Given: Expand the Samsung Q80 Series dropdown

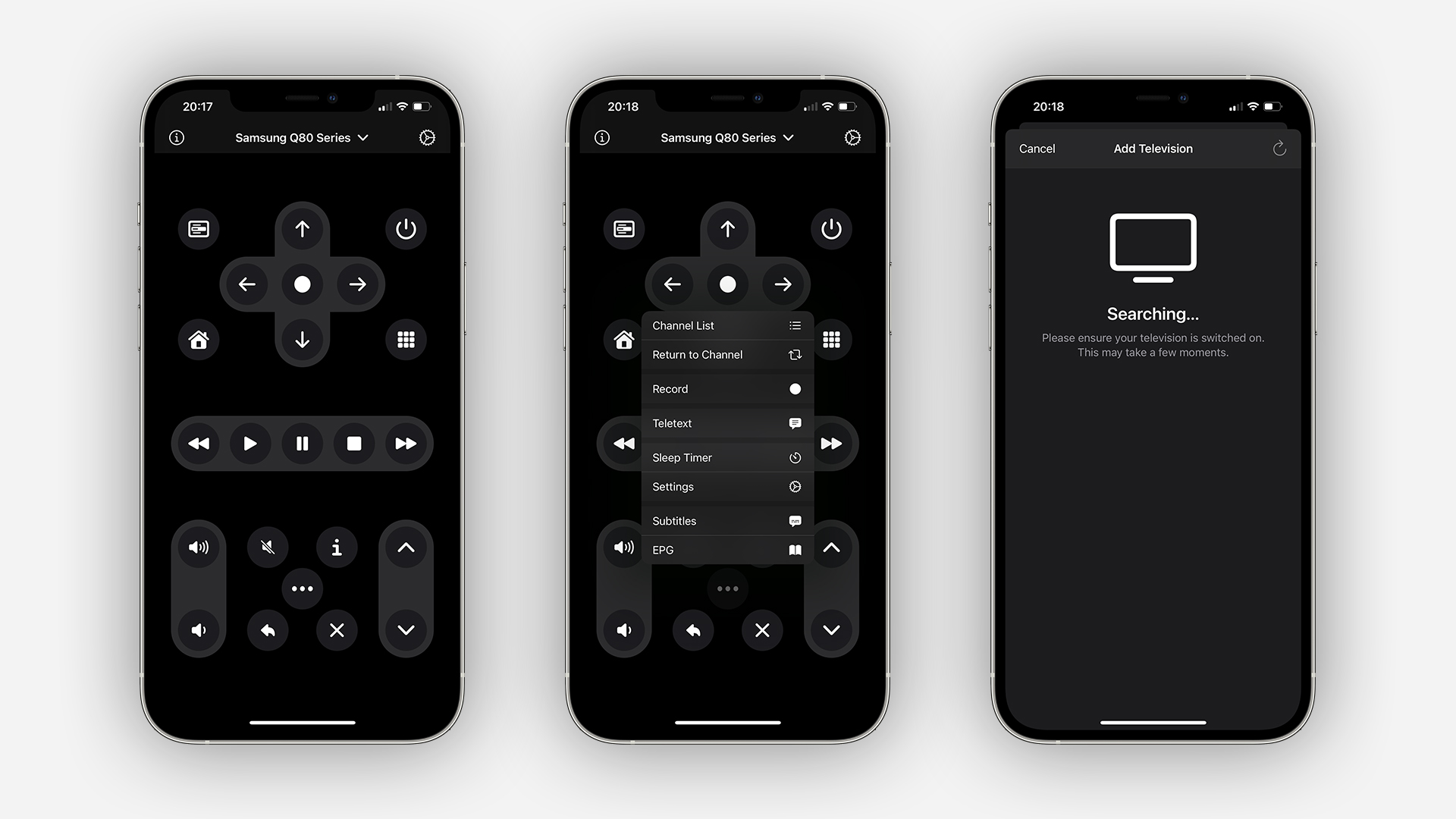Looking at the screenshot, I should point(303,138).
